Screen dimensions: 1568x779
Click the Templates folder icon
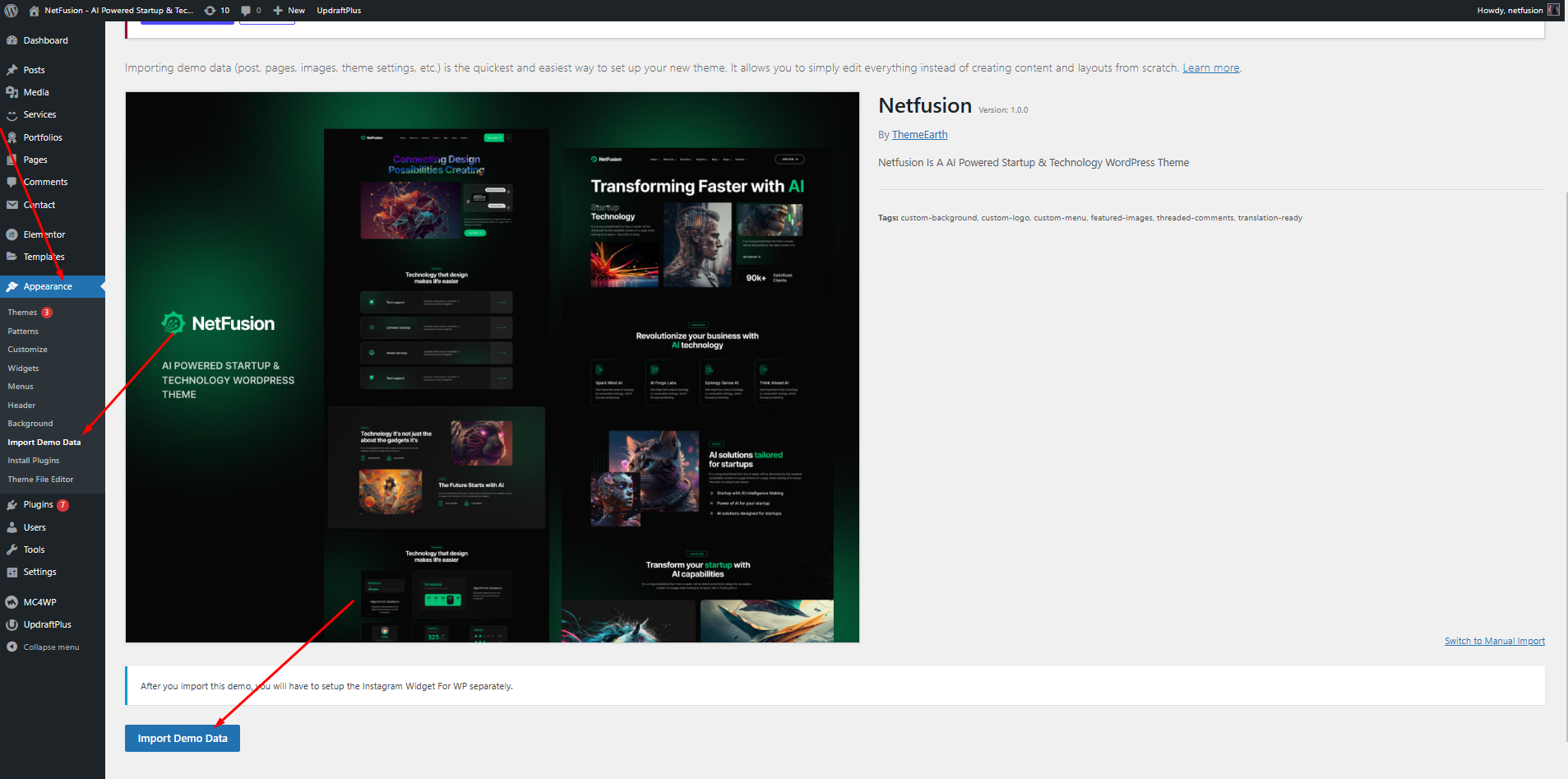[12, 257]
